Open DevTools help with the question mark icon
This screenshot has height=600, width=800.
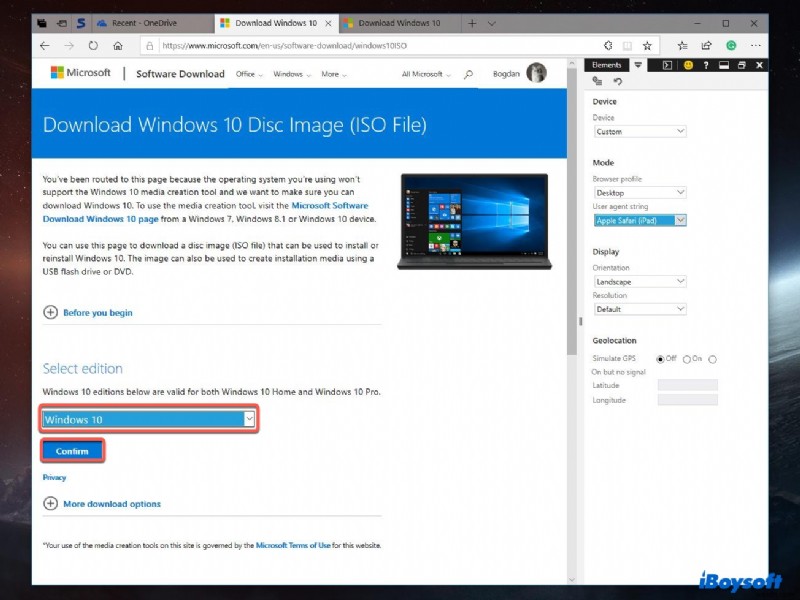tap(706, 64)
